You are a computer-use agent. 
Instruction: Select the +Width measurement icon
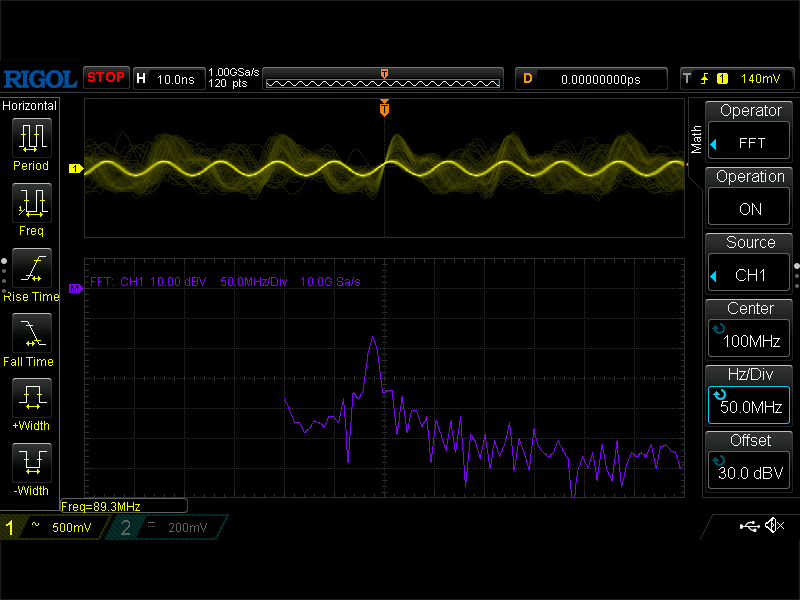[x=30, y=398]
